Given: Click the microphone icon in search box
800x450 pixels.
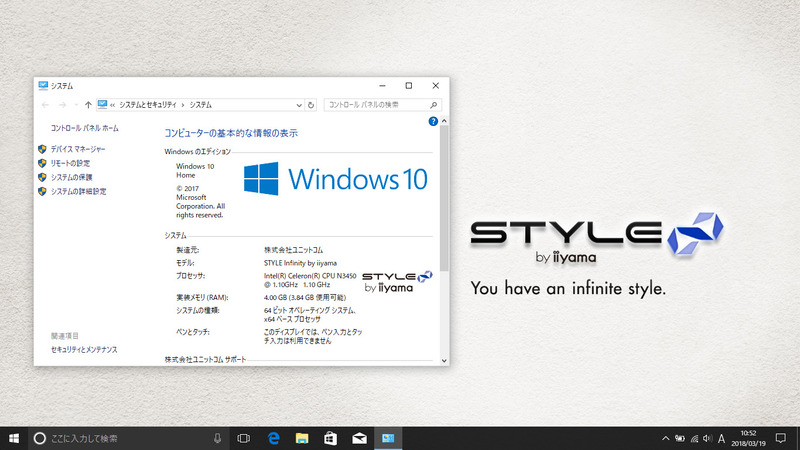Looking at the screenshot, I should (217, 438).
